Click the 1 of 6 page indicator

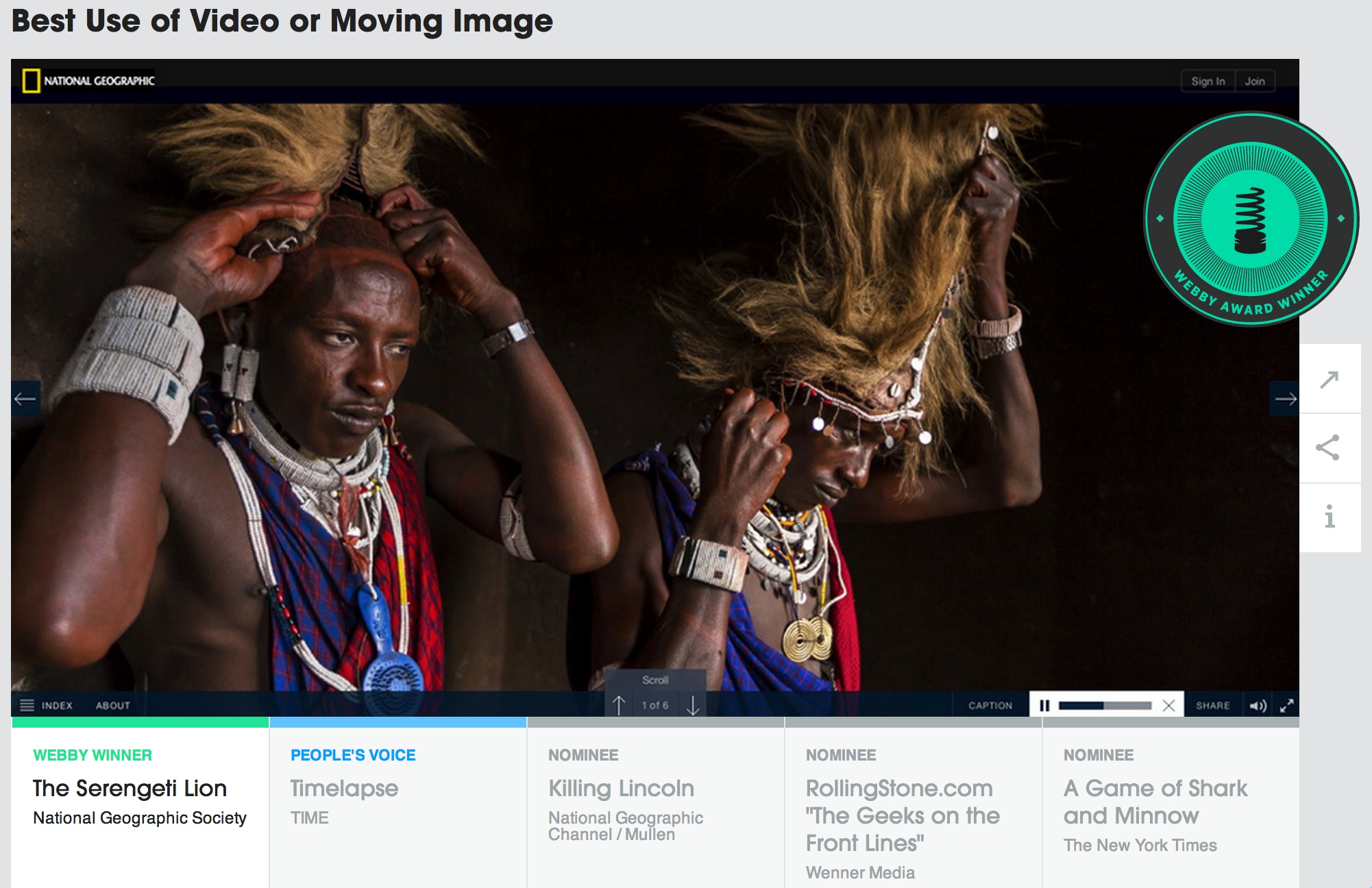click(x=655, y=705)
